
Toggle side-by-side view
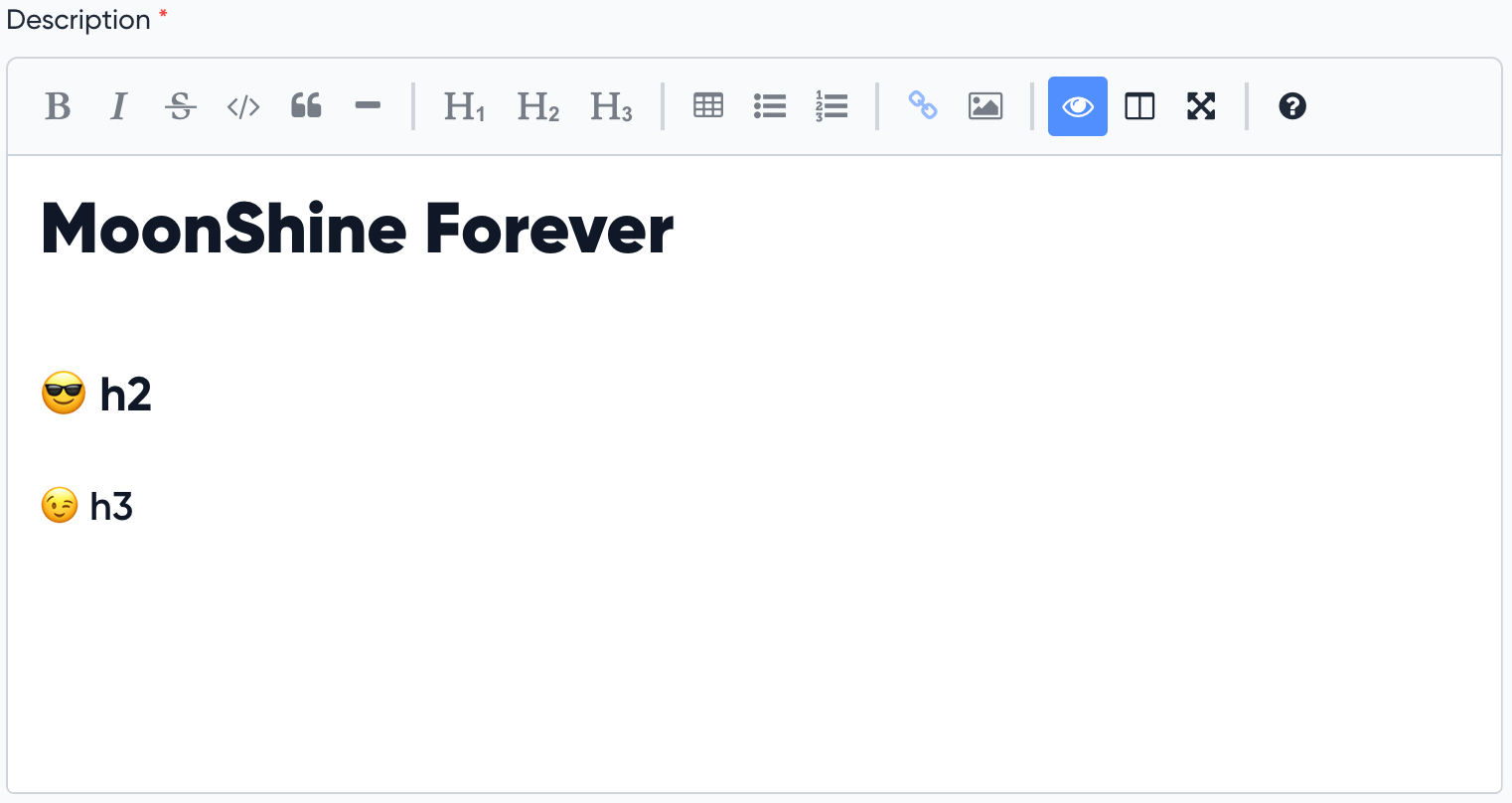click(1139, 106)
